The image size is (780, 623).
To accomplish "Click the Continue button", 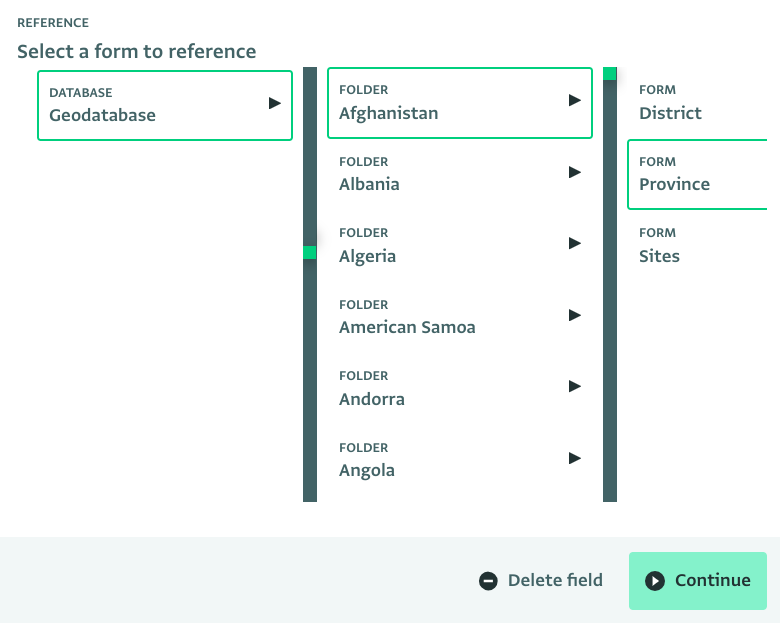I will tap(697, 581).
